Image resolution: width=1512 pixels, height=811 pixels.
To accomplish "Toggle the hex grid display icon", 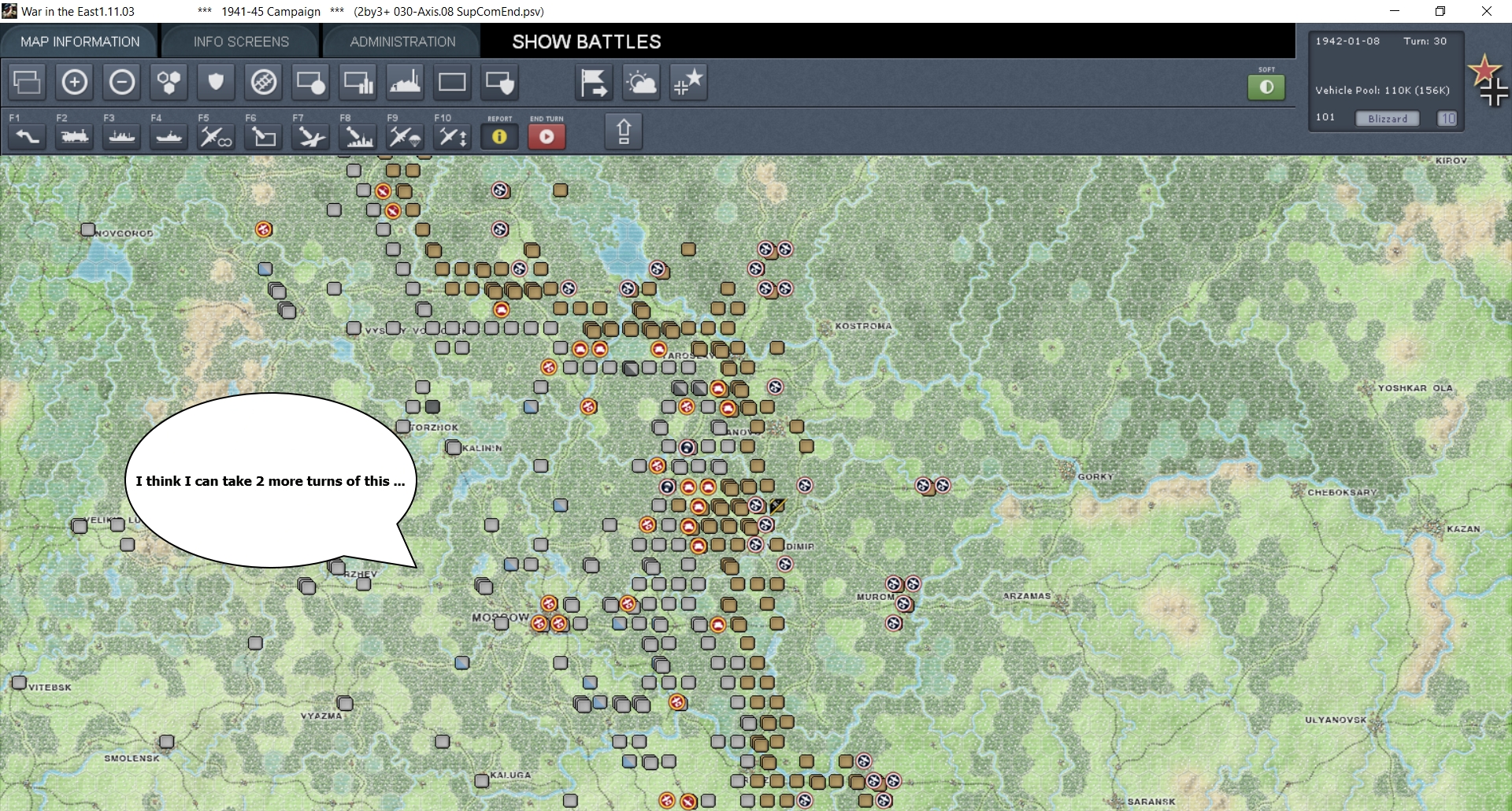I will 169,82.
